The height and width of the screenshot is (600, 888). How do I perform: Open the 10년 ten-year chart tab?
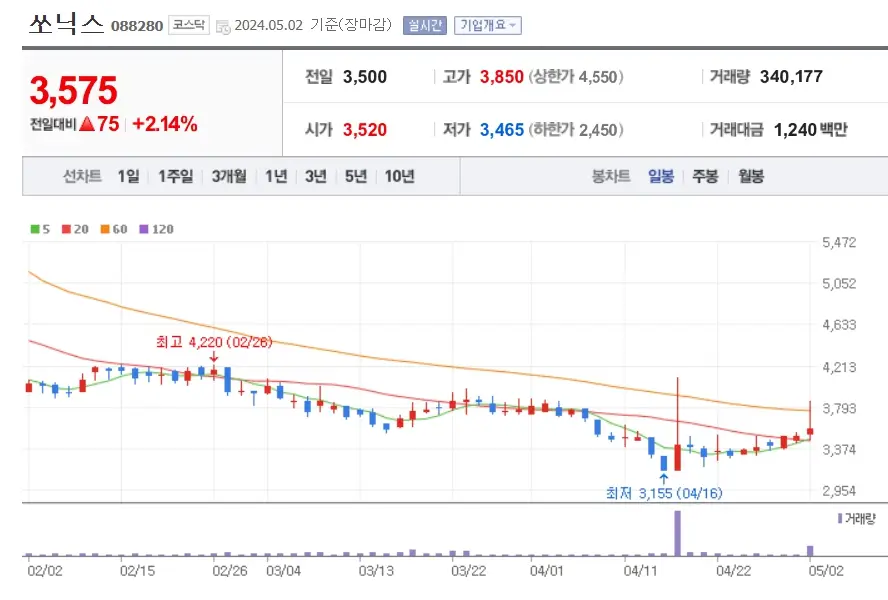pos(398,175)
